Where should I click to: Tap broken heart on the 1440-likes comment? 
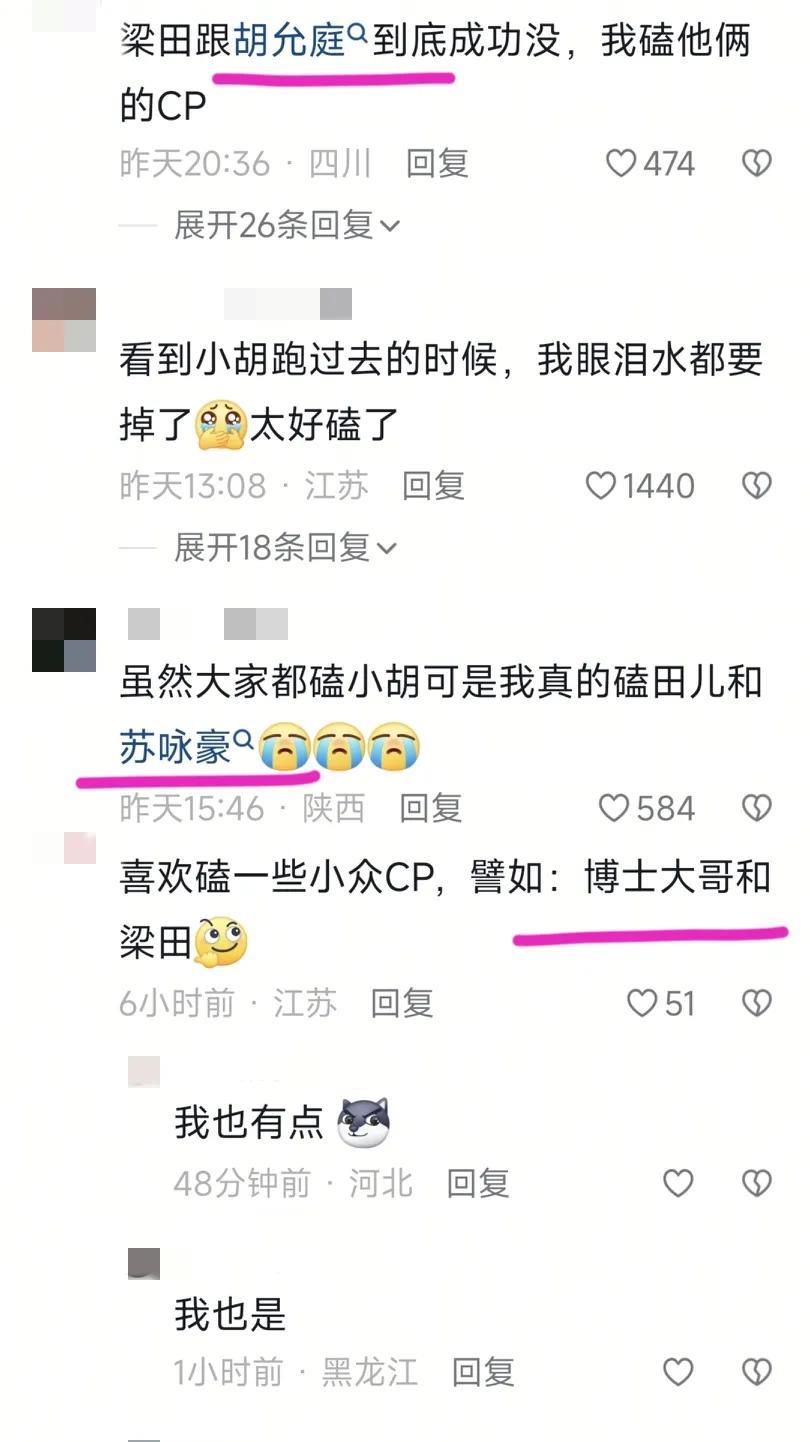(757, 486)
